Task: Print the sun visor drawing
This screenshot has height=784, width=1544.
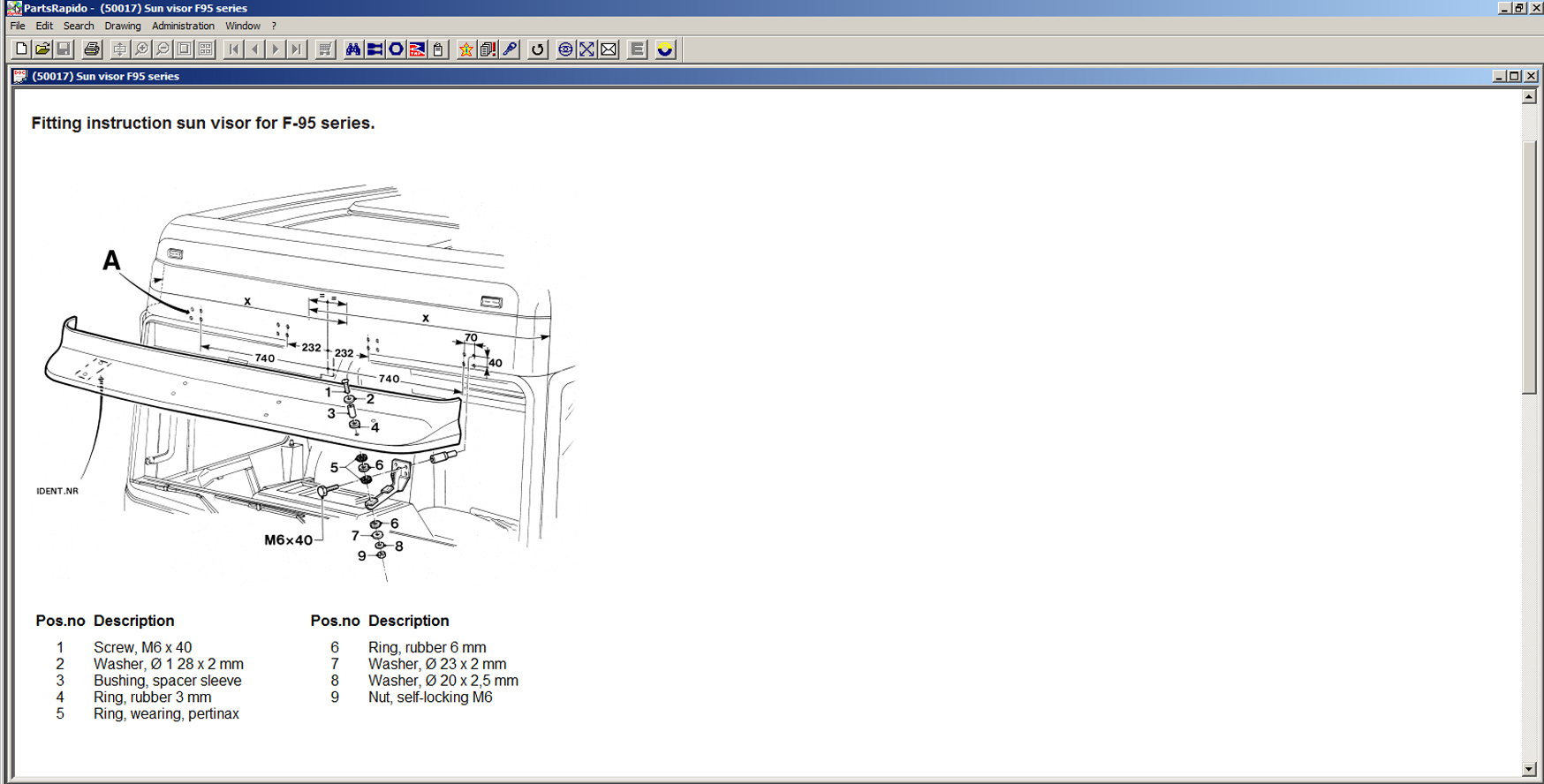Action: point(91,49)
